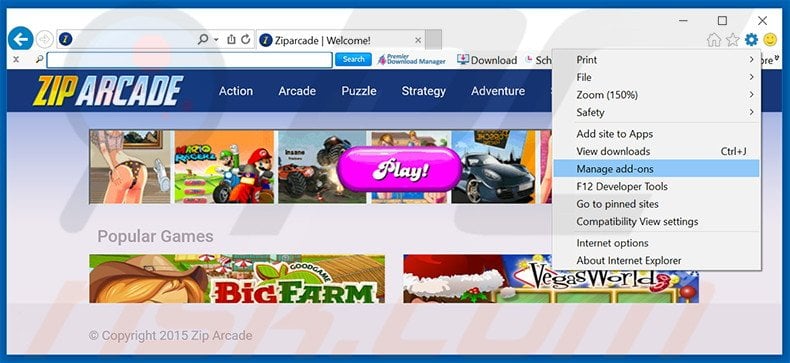Switch to the Ziparcade | Welcome! tab
790x363 pixels.
(x=341, y=40)
